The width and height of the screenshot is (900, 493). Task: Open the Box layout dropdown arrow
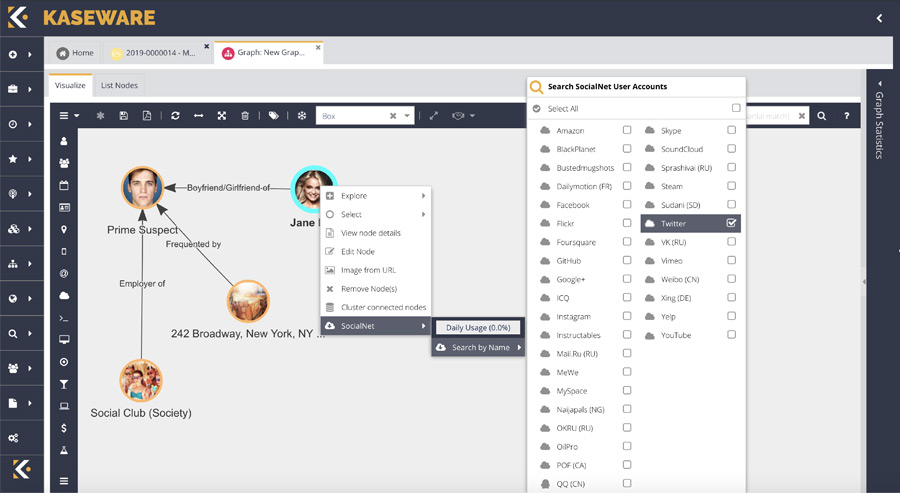coord(407,116)
